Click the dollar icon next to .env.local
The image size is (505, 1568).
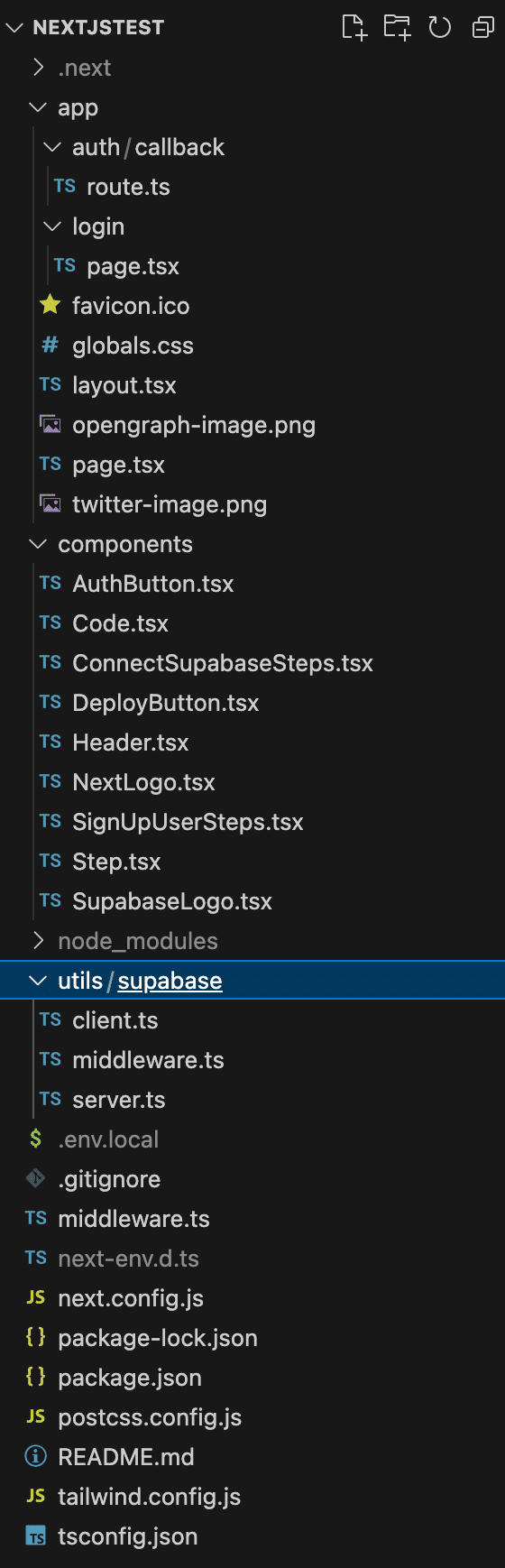[x=36, y=1139]
